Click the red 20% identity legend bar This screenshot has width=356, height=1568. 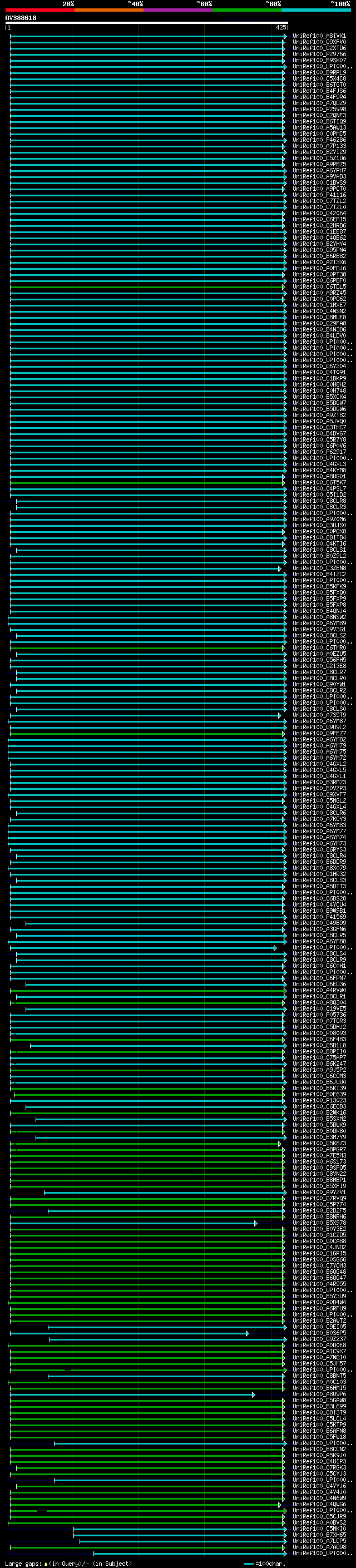(39, 10)
